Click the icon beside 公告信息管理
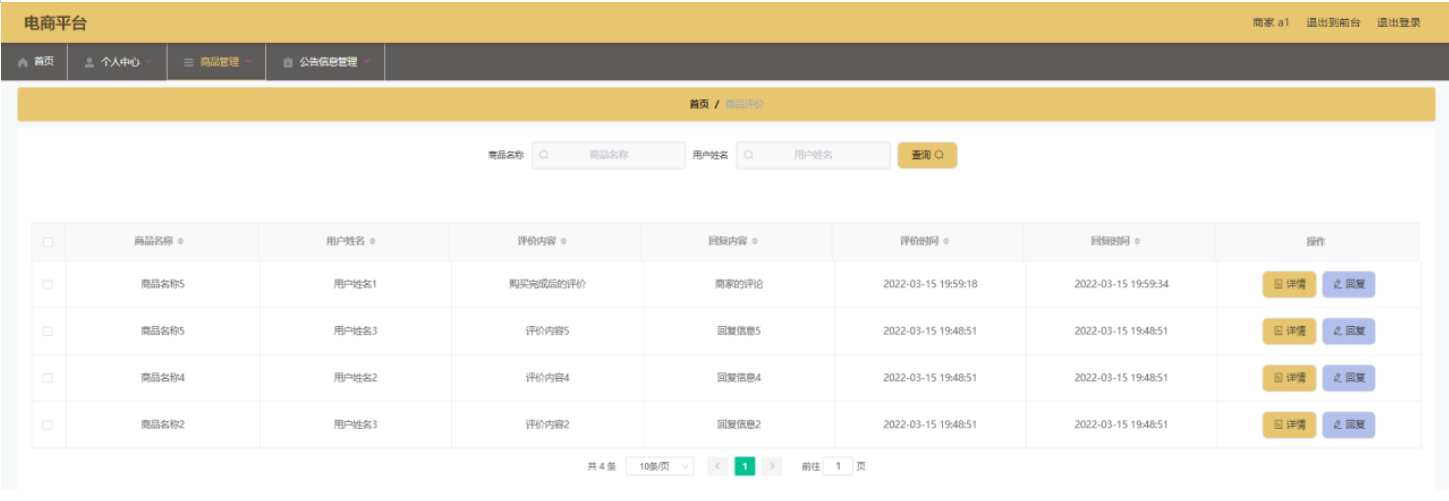Screen dimensions: 1449x501 288,62
